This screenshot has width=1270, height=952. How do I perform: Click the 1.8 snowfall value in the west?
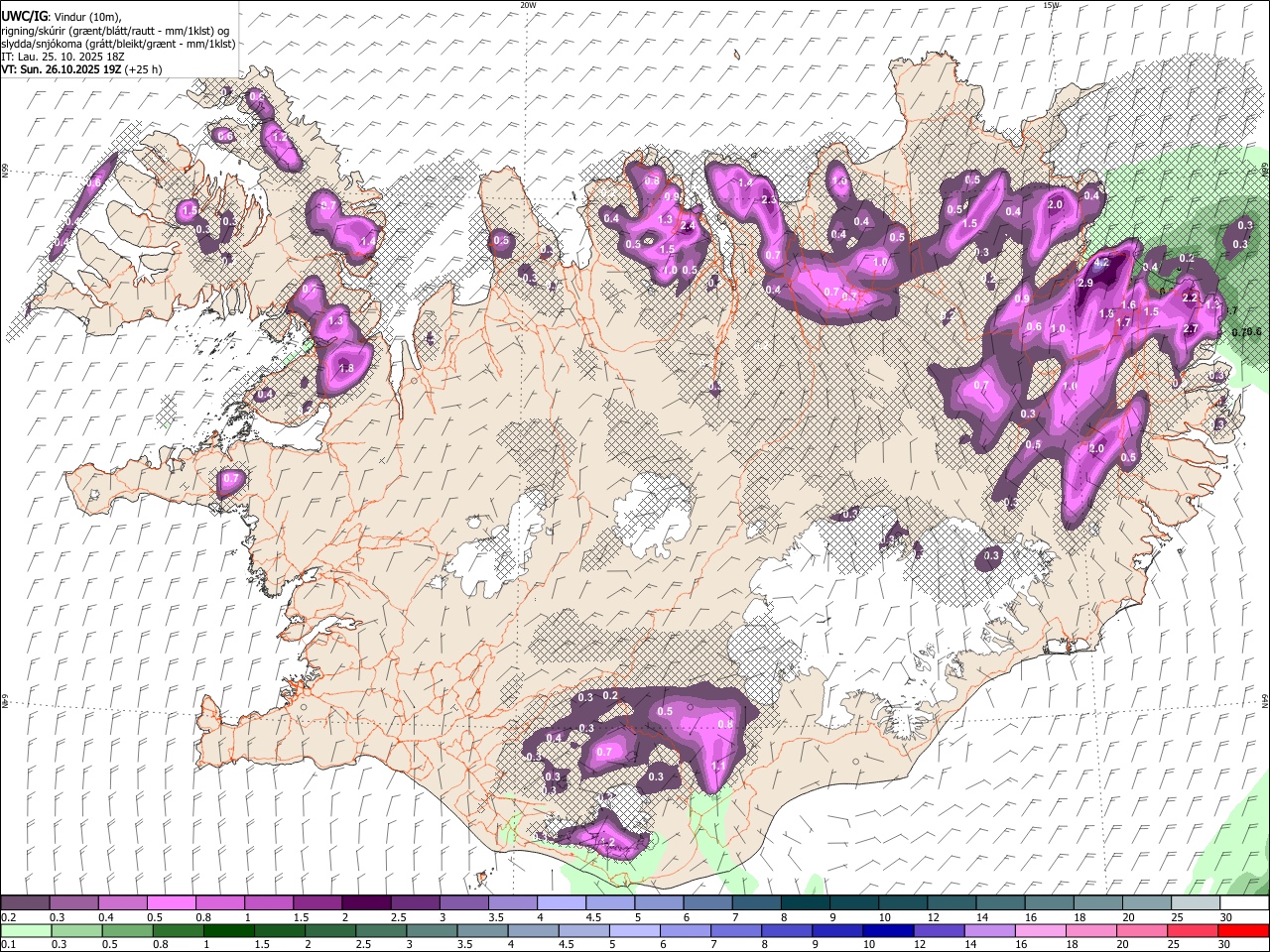pos(346,368)
